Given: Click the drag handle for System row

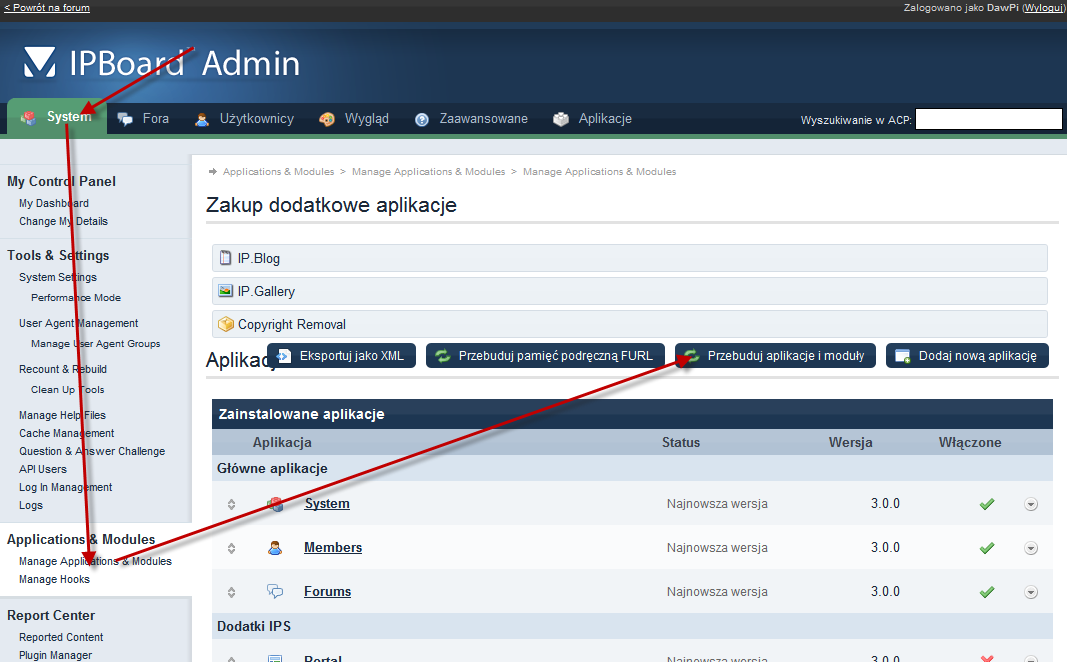Looking at the screenshot, I should (232, 504).
